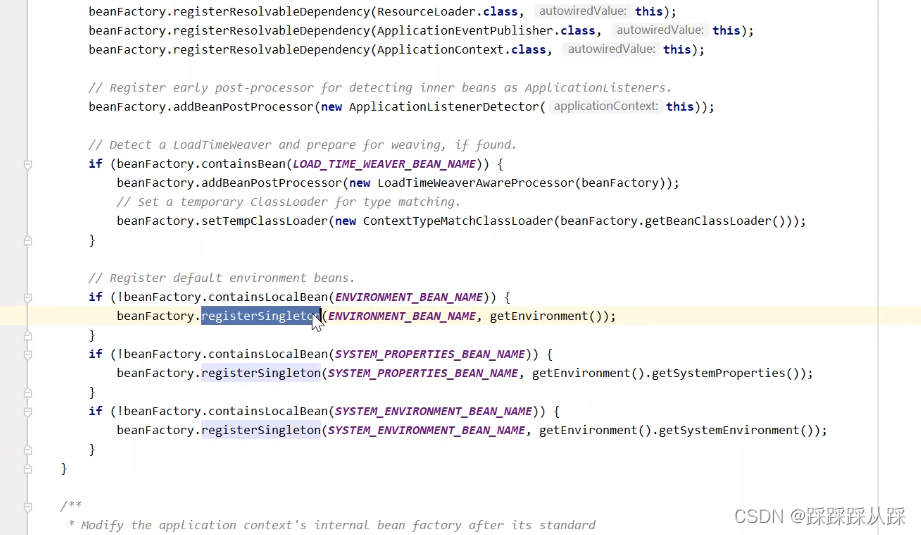Image resolution: width=921 pixels, height=535 pixels.
Task: Click ApplicationListenerDetector constructor name
Action: click(x=443, y=107)
